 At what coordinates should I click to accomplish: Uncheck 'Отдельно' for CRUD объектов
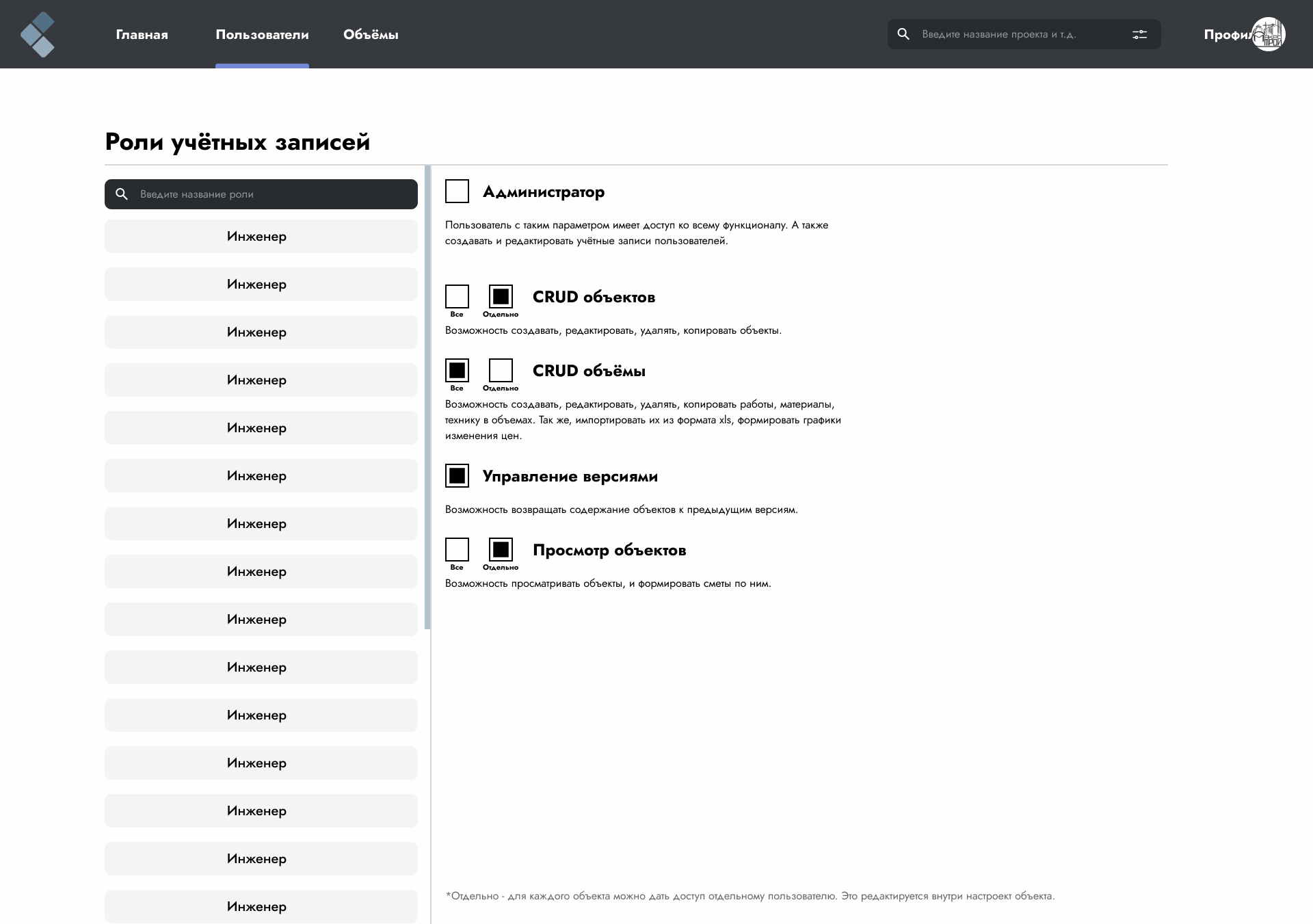click(501, 297)
